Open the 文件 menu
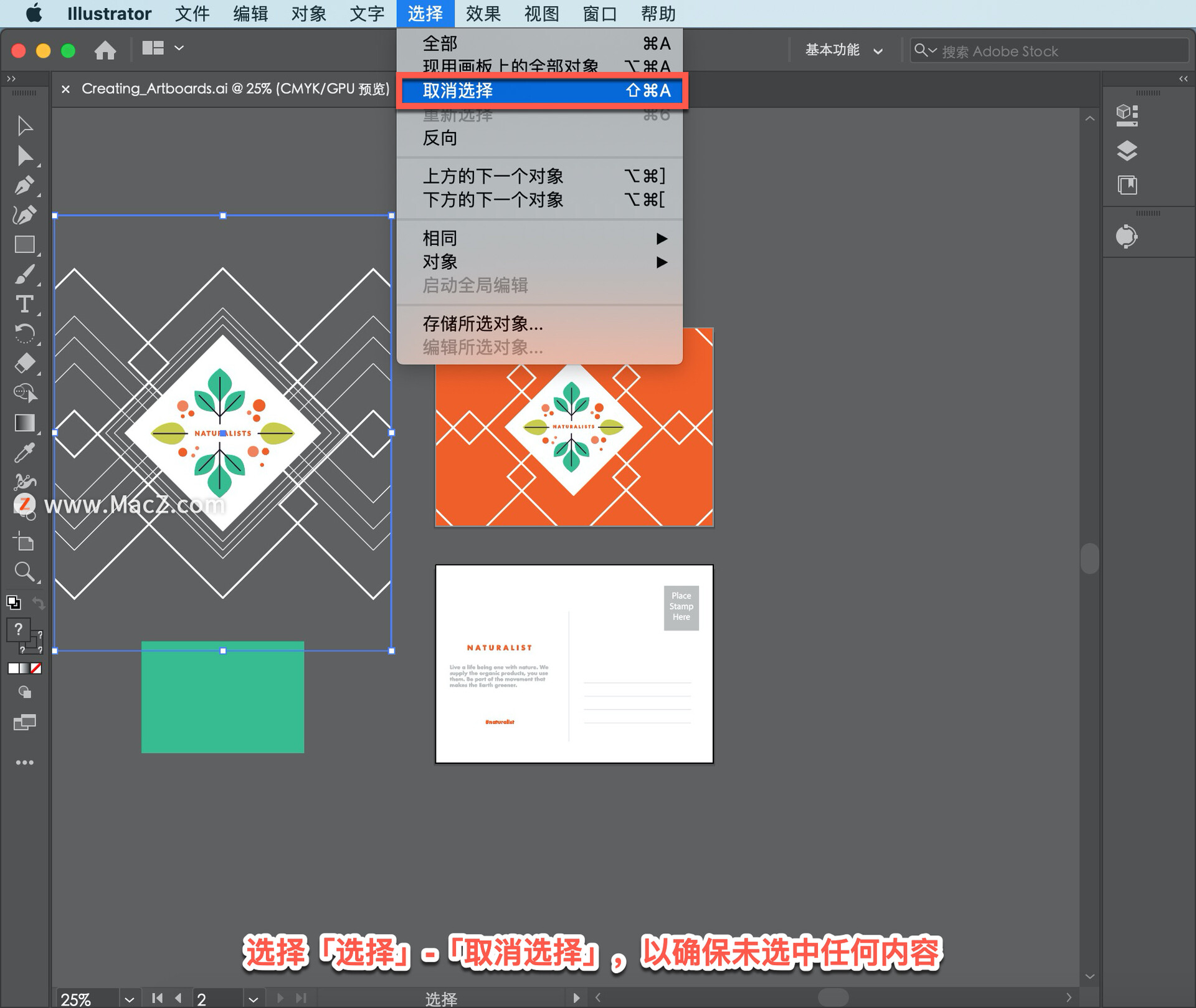 [192, 13]
